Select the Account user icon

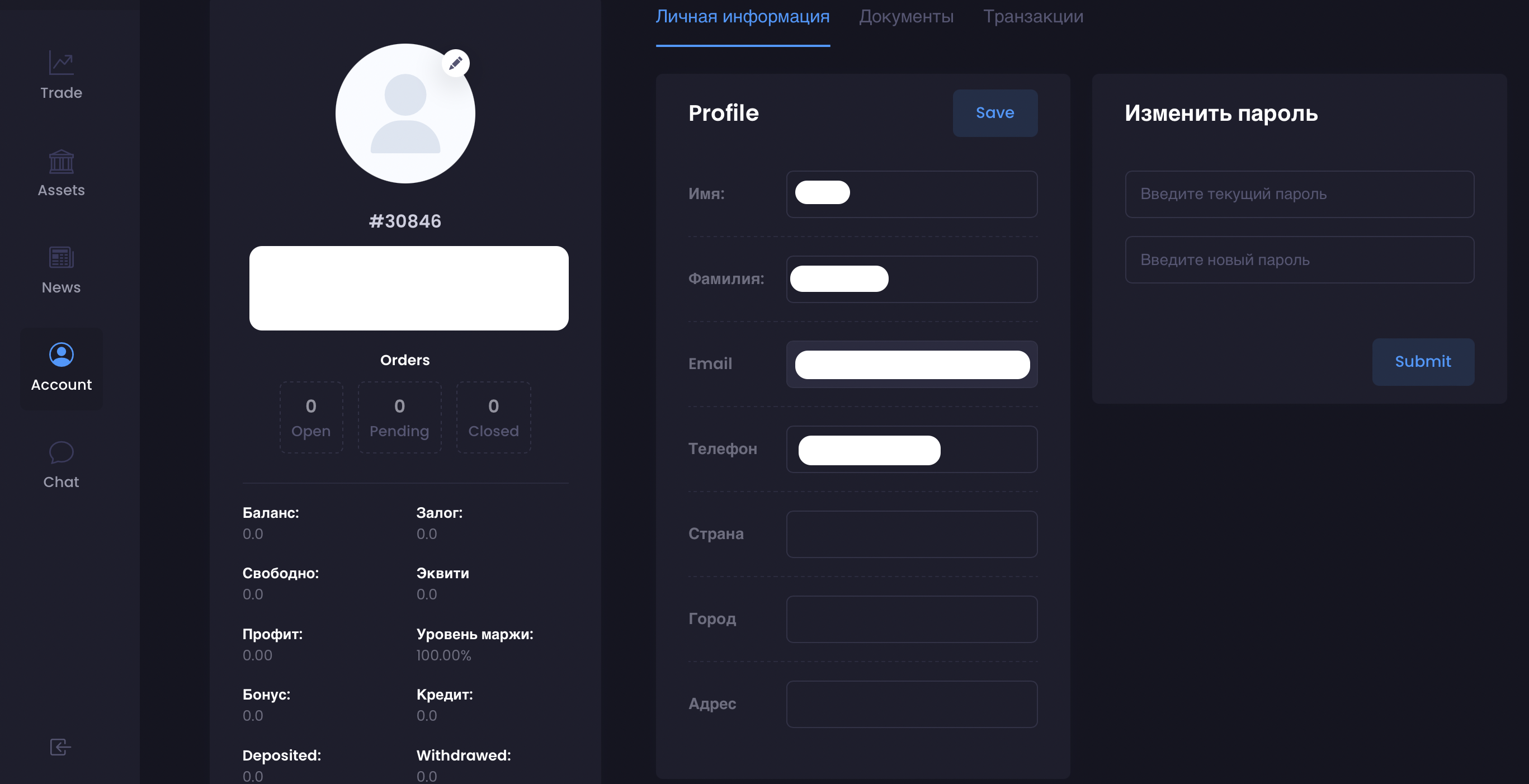click(x=61, y=355)
